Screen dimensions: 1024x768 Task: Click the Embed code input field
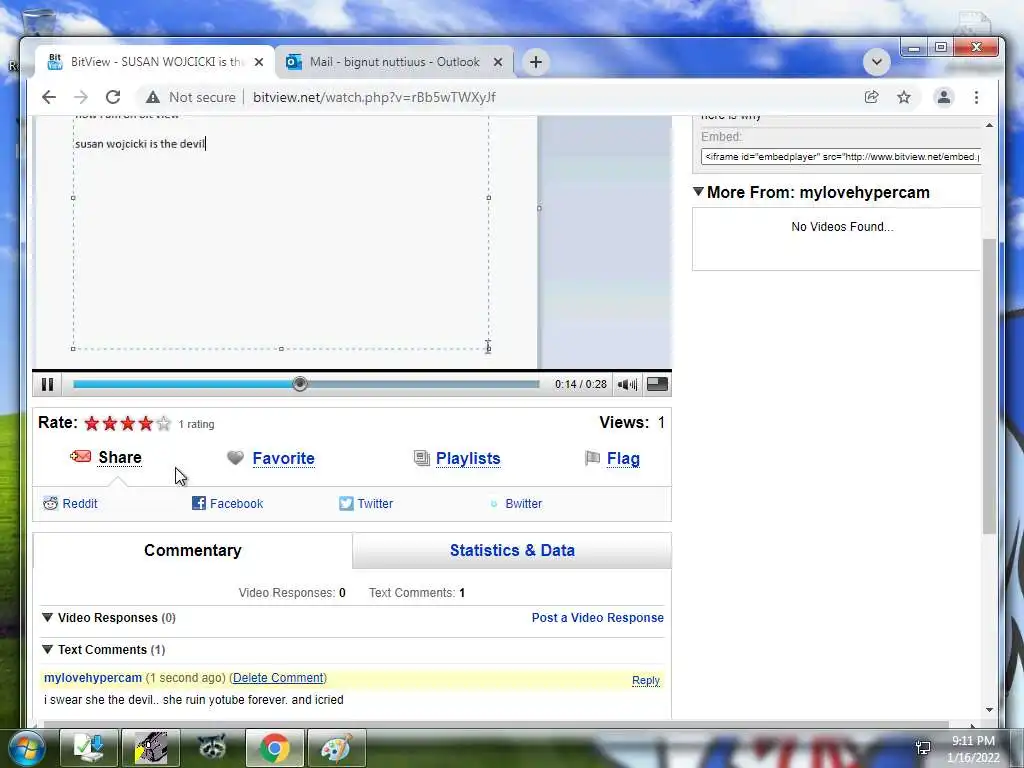click(x=841, y=157)
